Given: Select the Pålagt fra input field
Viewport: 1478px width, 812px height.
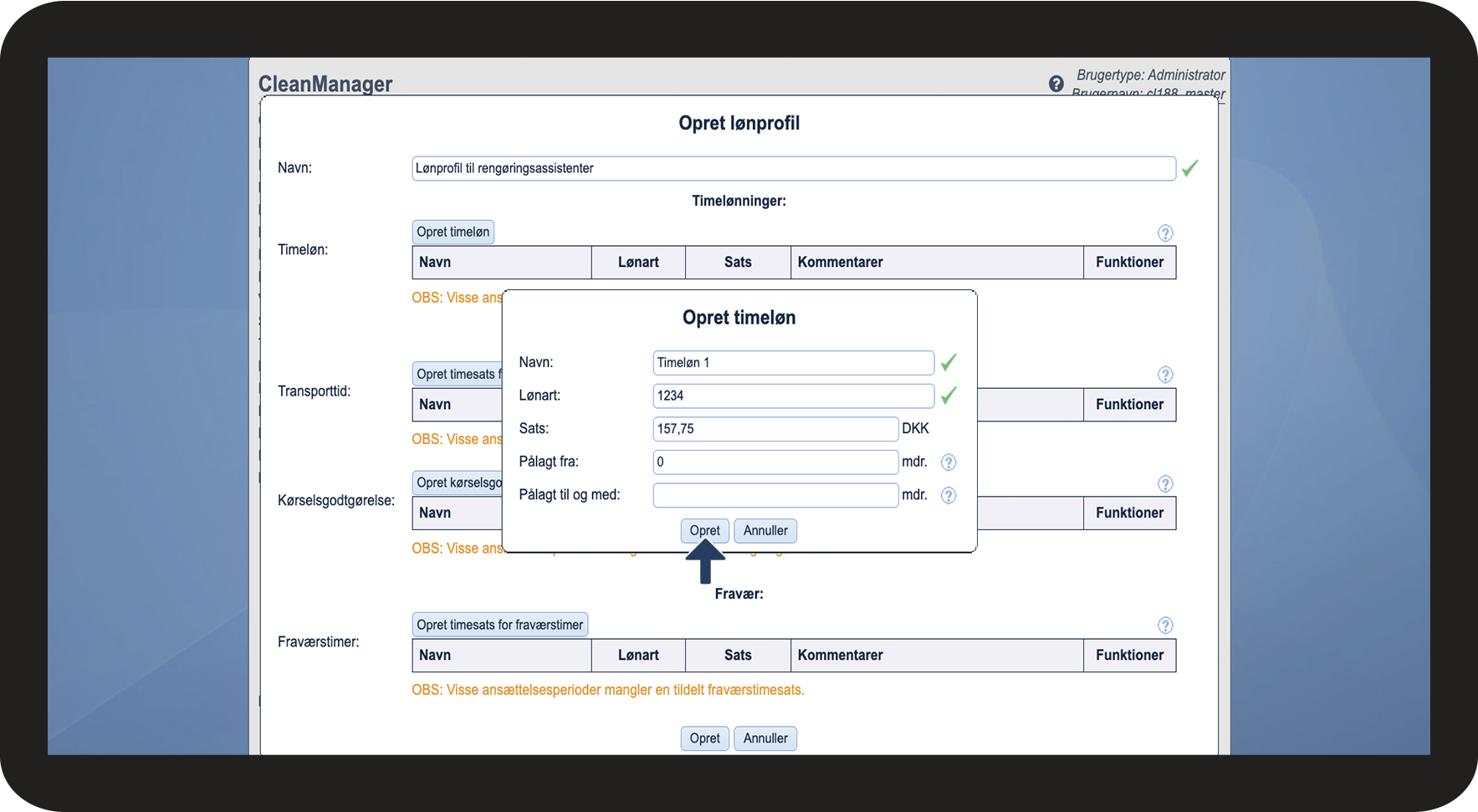Looking at the screenshot, I should point(775,462).
